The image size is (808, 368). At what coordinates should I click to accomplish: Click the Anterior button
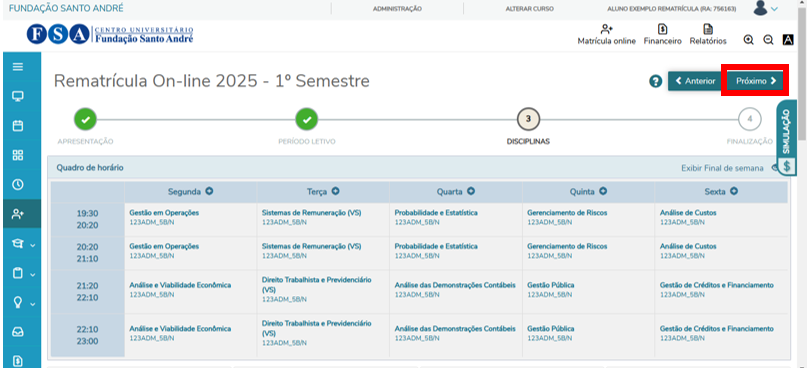pyautogui.click(x=696, y=81)
